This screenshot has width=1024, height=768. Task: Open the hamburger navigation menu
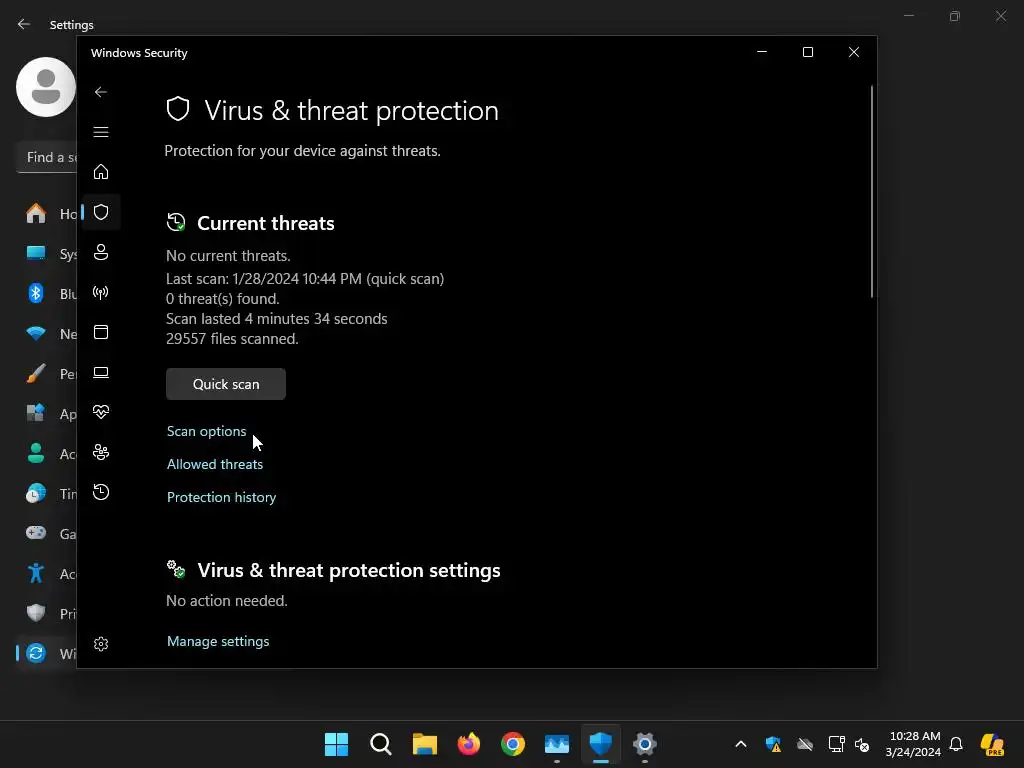(101, 132)
